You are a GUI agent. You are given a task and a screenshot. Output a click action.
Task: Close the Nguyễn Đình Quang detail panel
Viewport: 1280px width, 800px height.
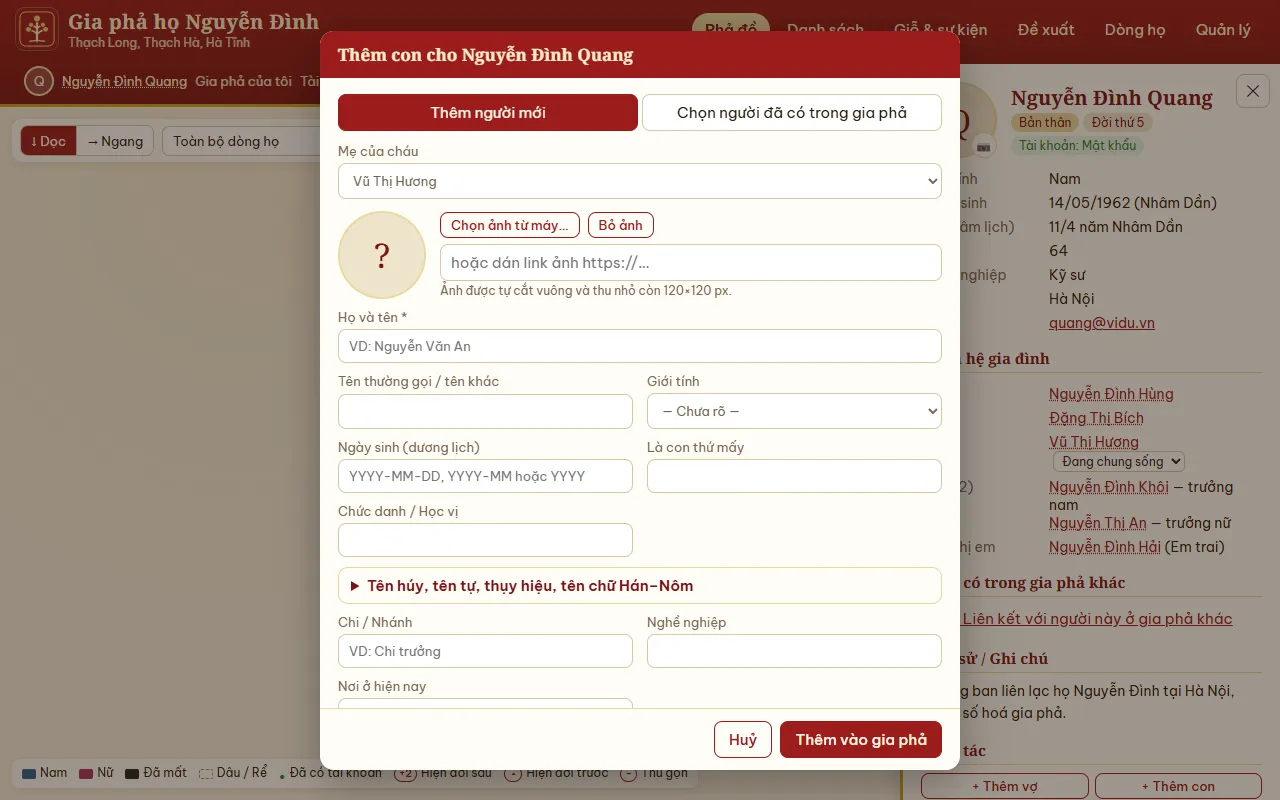coord(1253,91)
